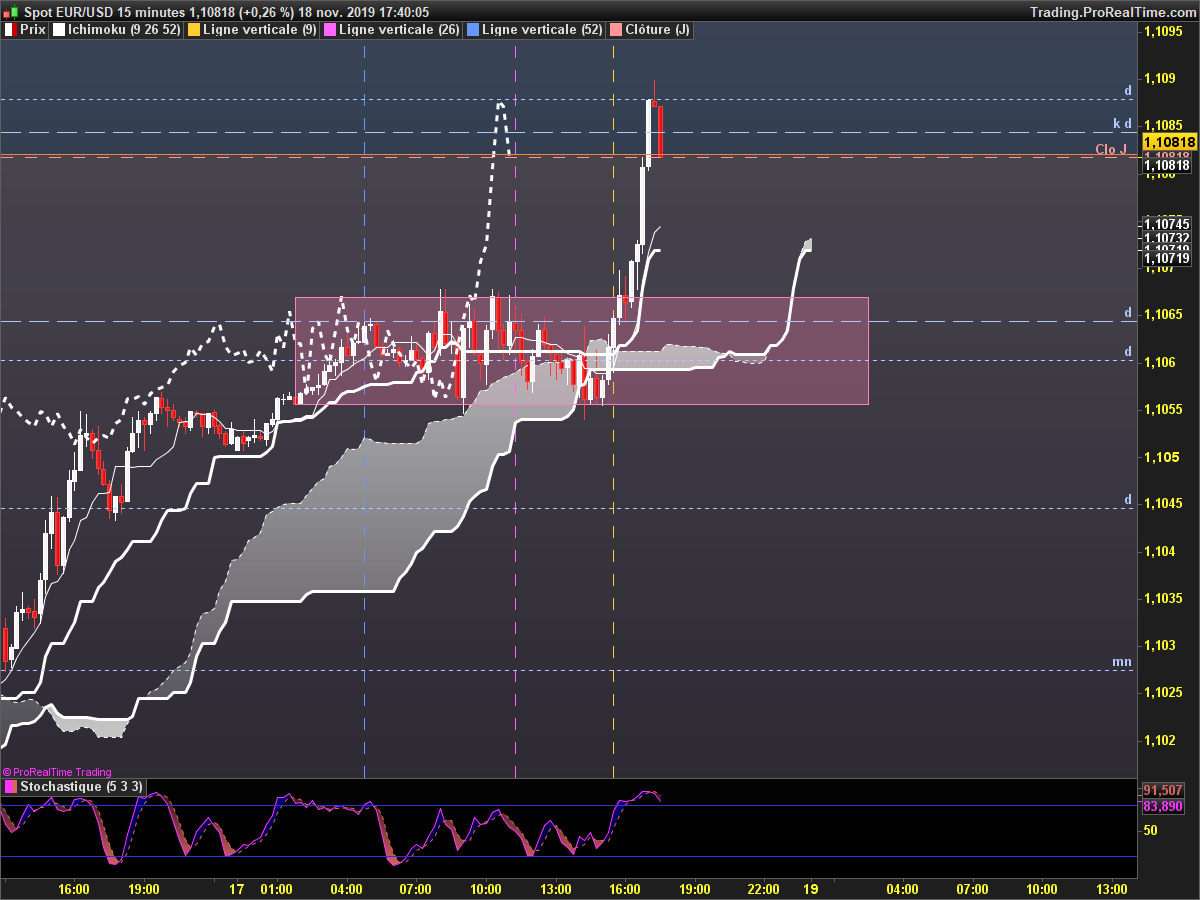The width and height of the screenshot is (1200, 900).
Task: Click the yellow current price tag 1,10818
Action: point(1169,143)
